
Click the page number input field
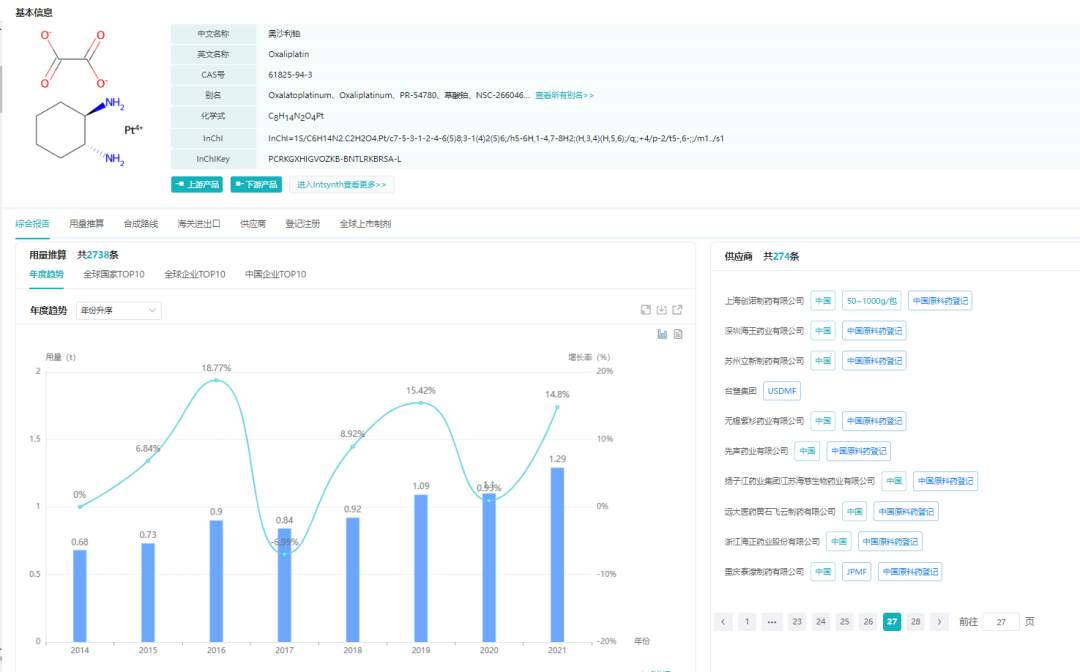[x=1000, y=622]
